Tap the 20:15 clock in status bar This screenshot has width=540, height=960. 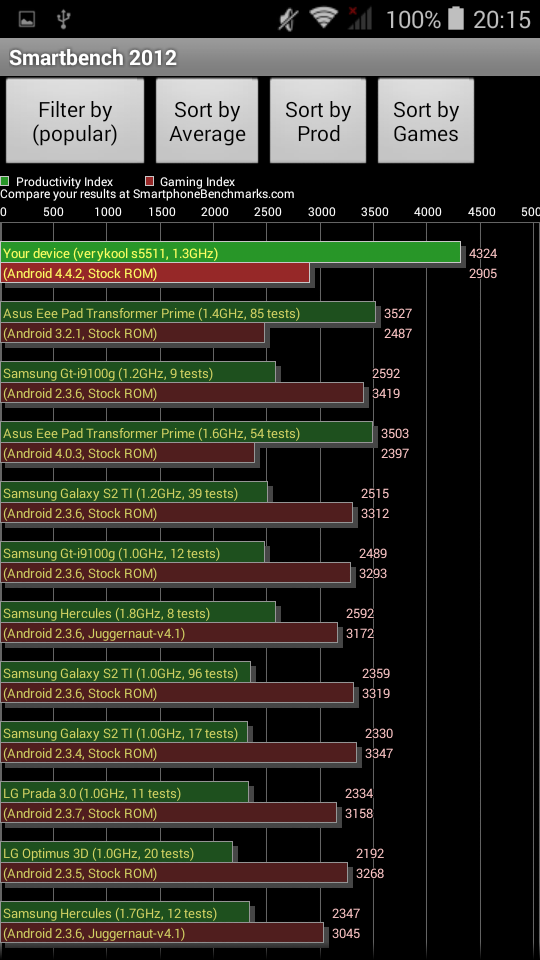pos(501,20)
